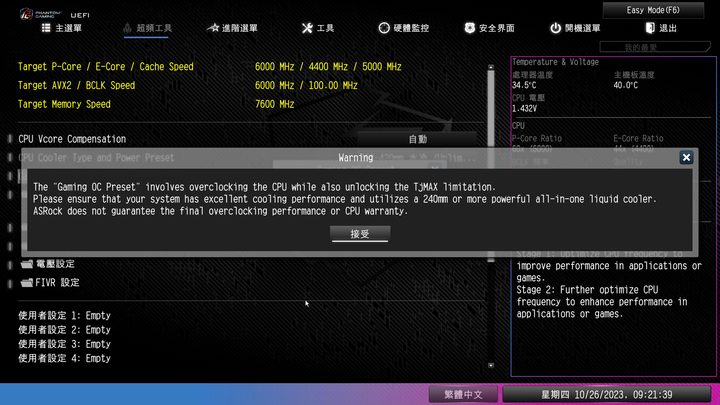The height and width of the screenshot is (405, 720).
Task: Click the main menu list icon
Action: click(46, 28)
